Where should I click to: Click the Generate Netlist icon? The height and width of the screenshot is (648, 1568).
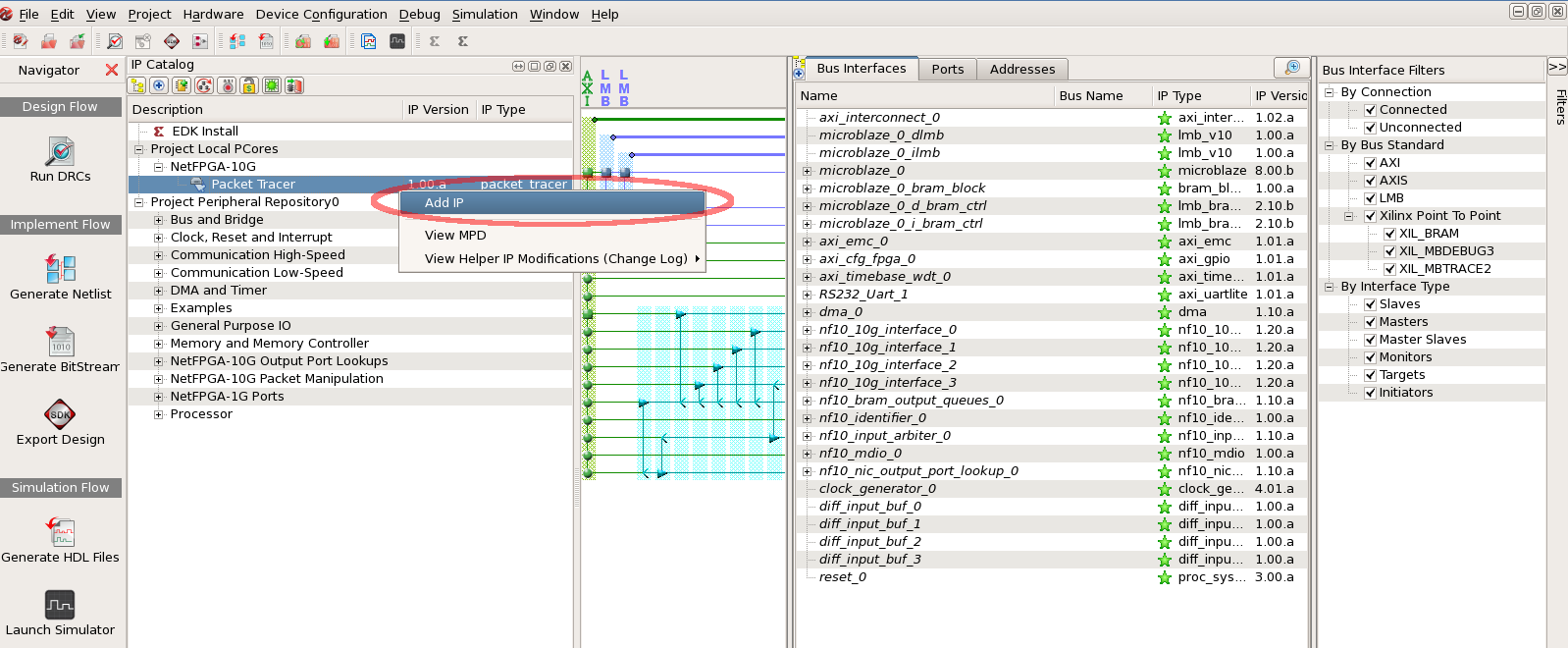[60, 268]
